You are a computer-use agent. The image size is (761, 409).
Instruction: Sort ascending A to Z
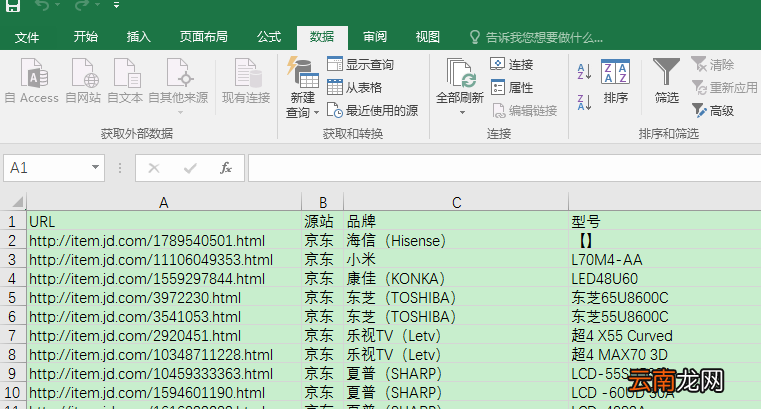(x=584, y=72)
